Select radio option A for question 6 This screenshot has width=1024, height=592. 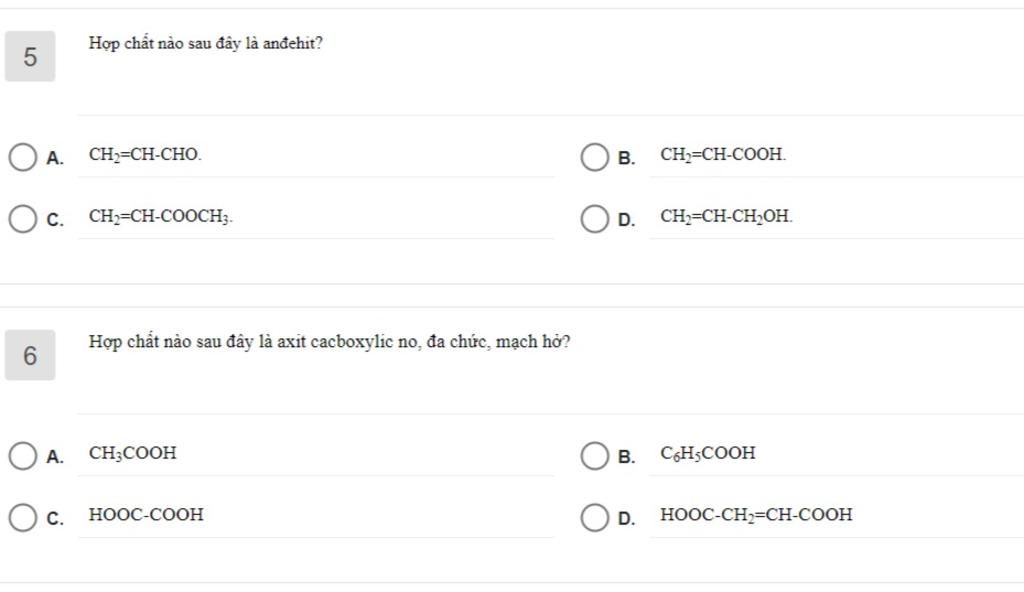[x=22, y=456]
